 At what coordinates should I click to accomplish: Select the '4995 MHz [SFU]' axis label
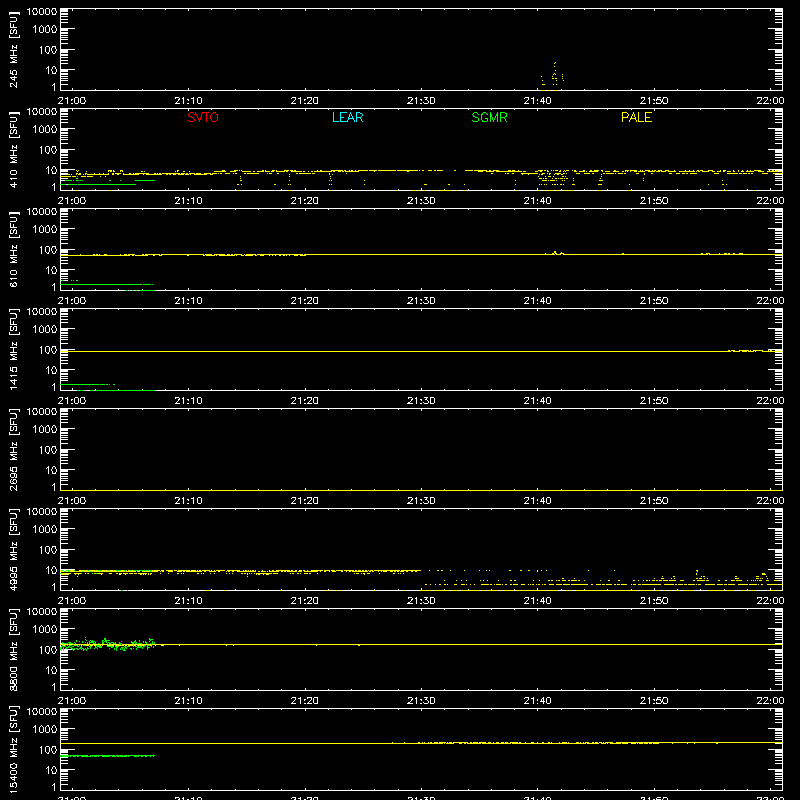click(x=13, y=549)
